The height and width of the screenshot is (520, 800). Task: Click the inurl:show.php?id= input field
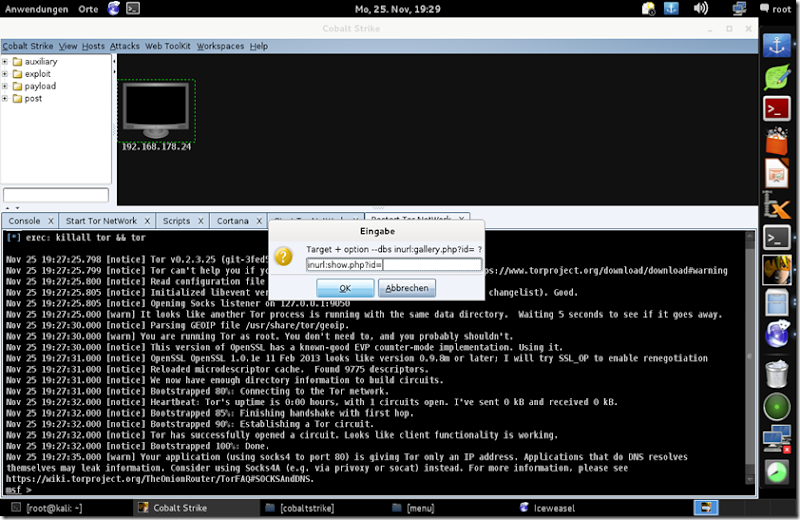[x=393, y=264]
